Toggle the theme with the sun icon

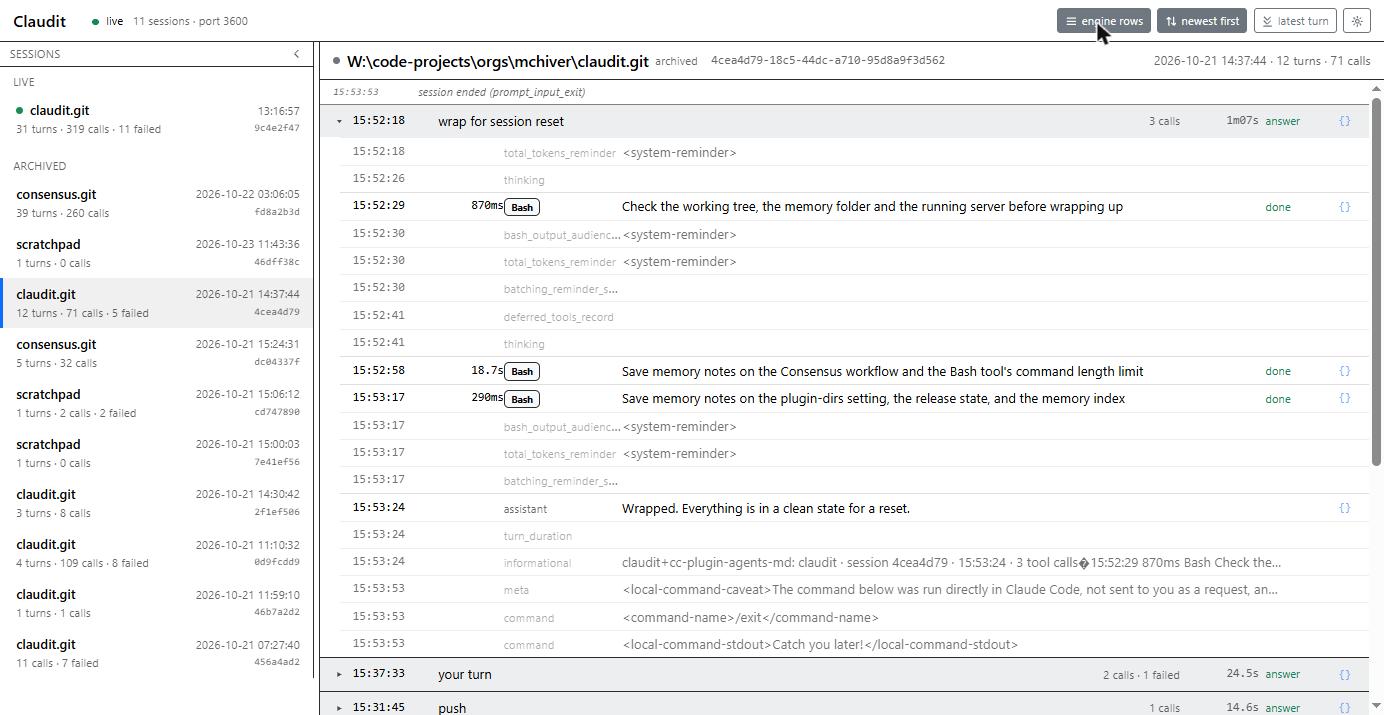pyautogui.click(x=1357, y=21)
